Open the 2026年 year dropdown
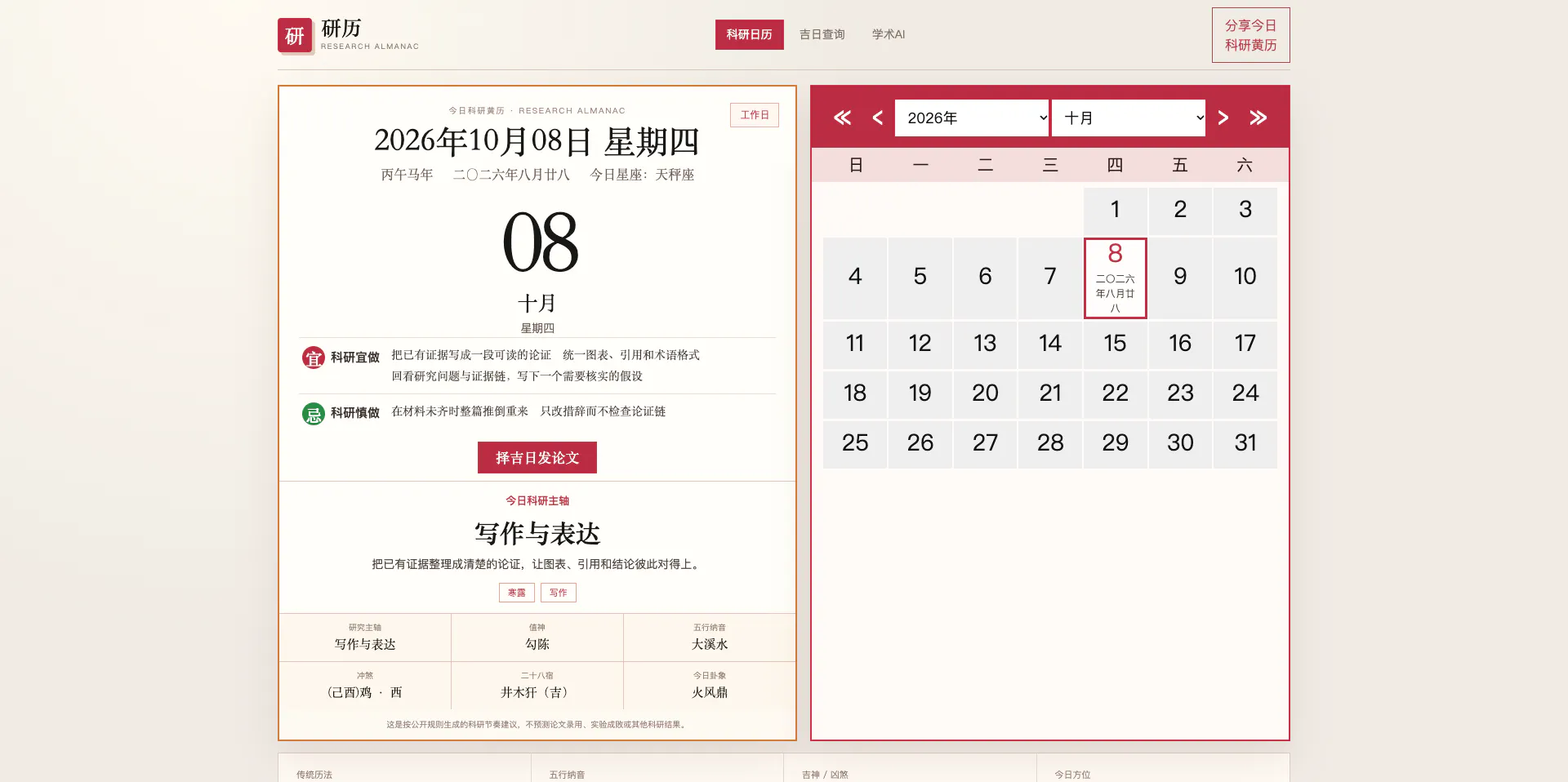 pos(972,118)
